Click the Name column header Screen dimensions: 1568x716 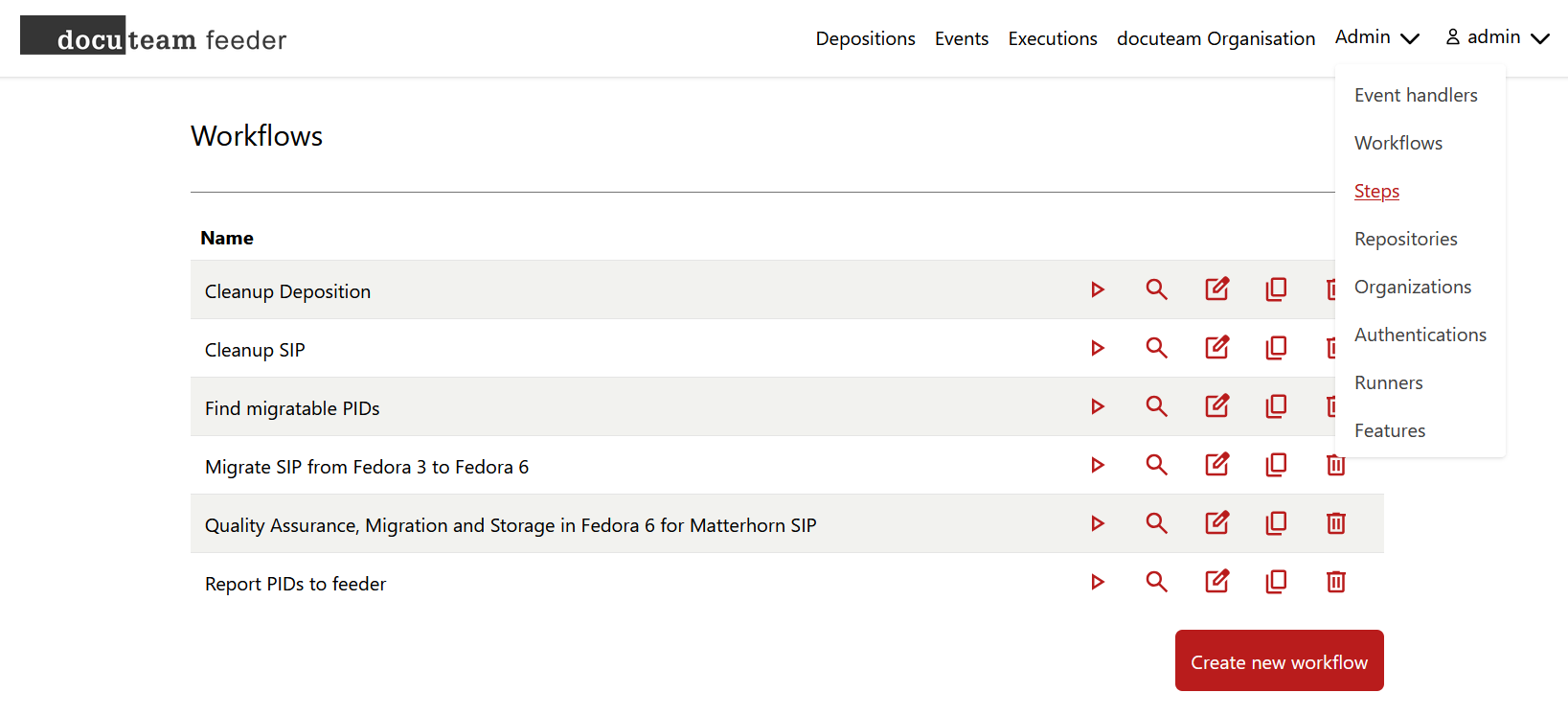[x=227, y=238]
